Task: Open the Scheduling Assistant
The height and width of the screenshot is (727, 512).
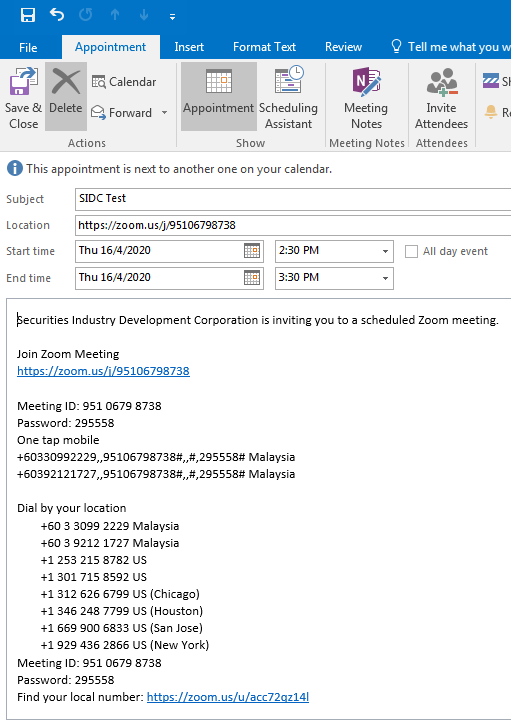Action: click(288, 98)
